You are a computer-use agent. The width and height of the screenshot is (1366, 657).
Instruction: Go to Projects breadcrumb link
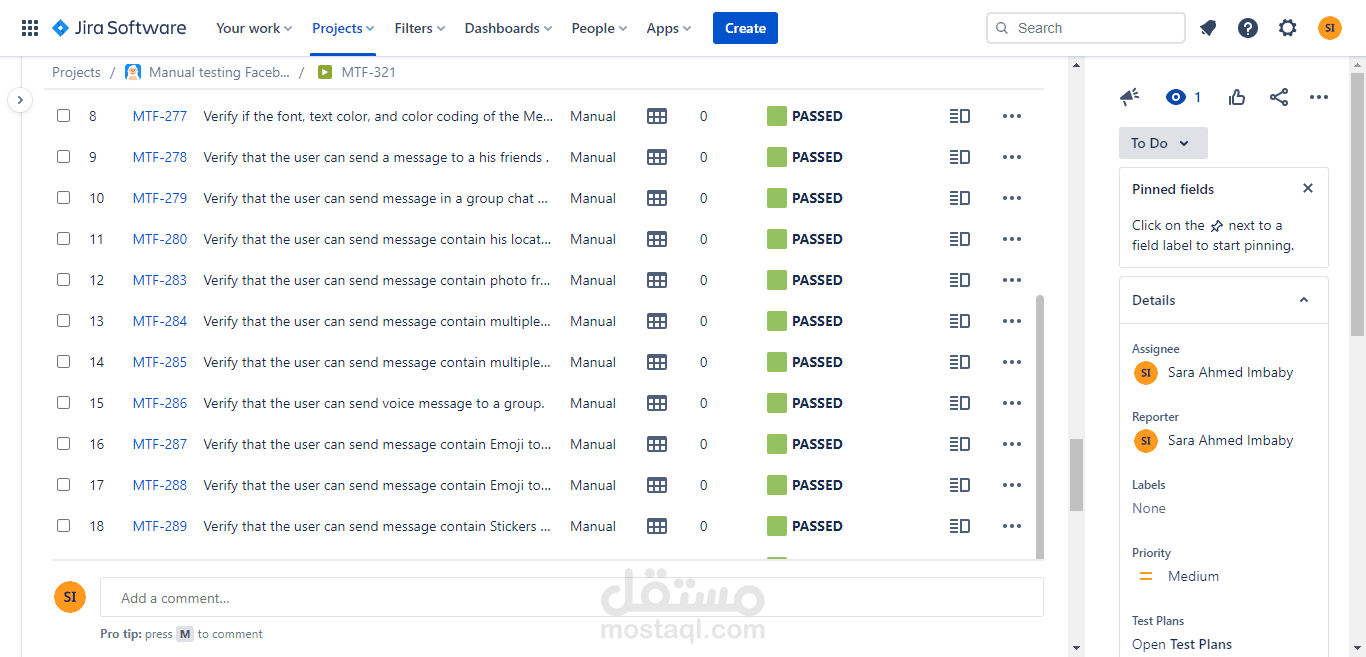coord(76,72)
